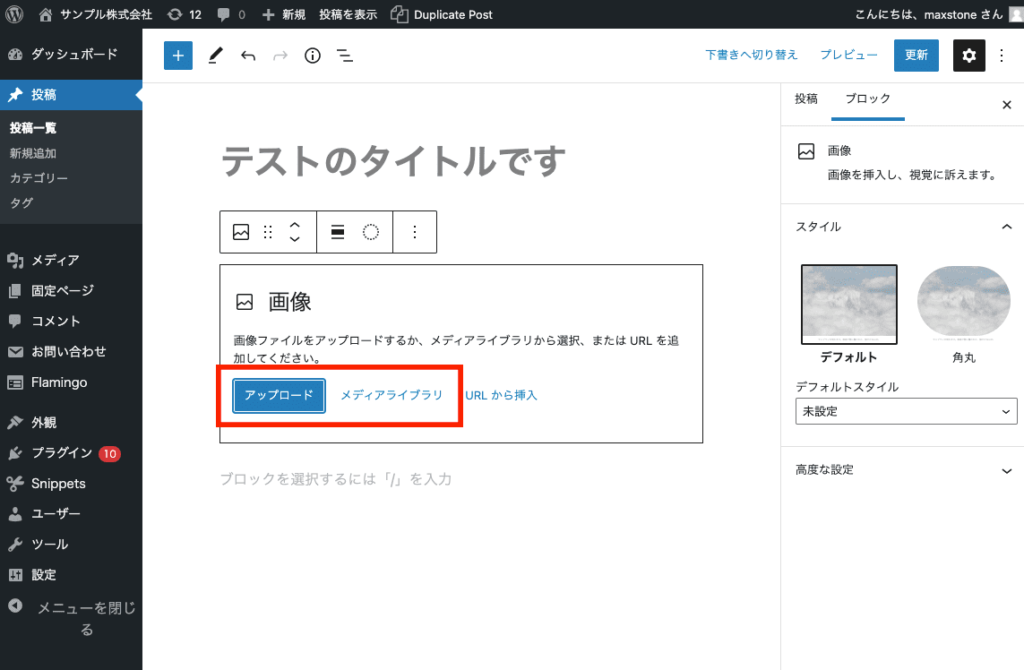1024x670 pixels.
Task: Click the comments bubble icon in the admin bar
Action: pyautogui.click(x=222, y=14)
